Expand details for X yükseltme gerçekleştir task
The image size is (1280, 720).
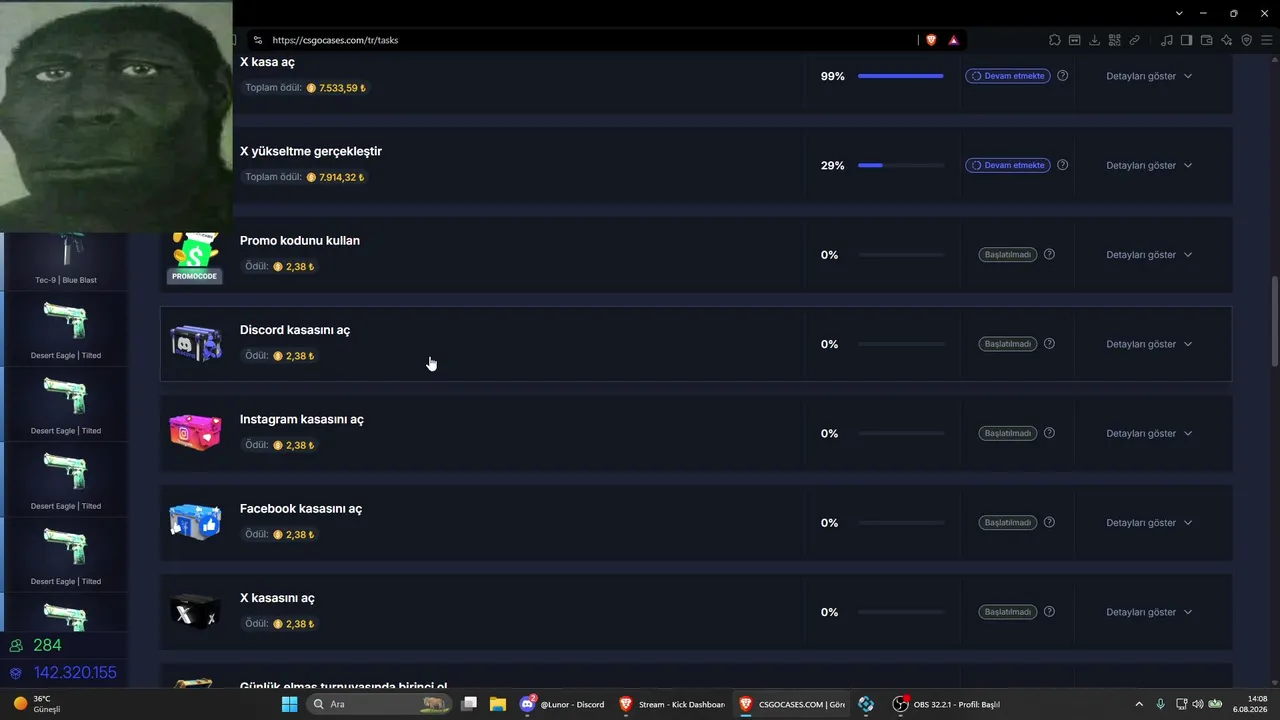click(x=1149, y=165)
